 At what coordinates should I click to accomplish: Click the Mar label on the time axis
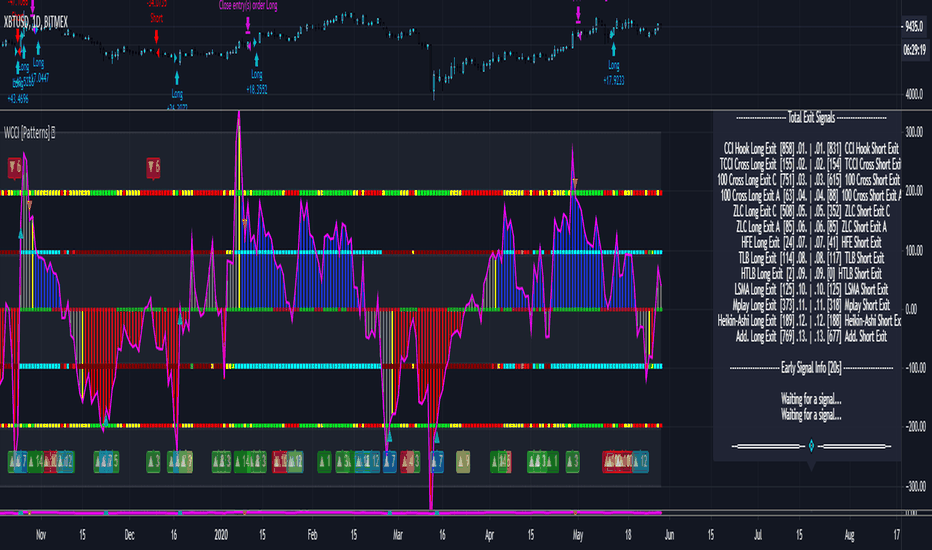pos(397,535)
